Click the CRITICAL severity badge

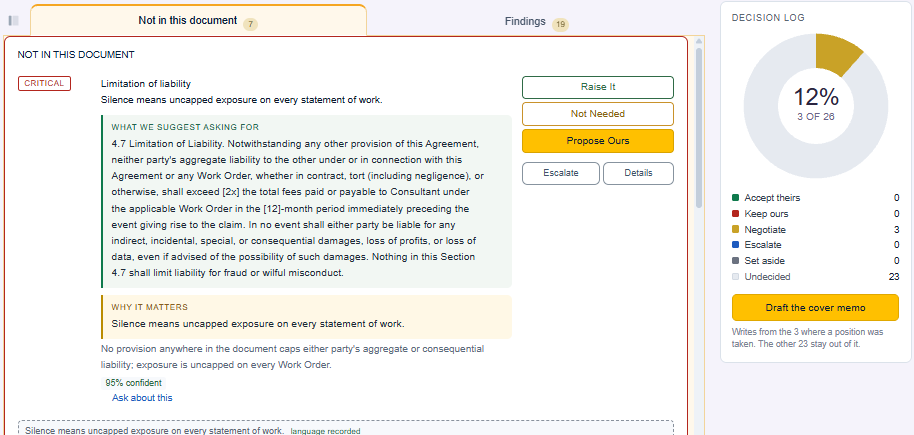click(x=44, y=83)
